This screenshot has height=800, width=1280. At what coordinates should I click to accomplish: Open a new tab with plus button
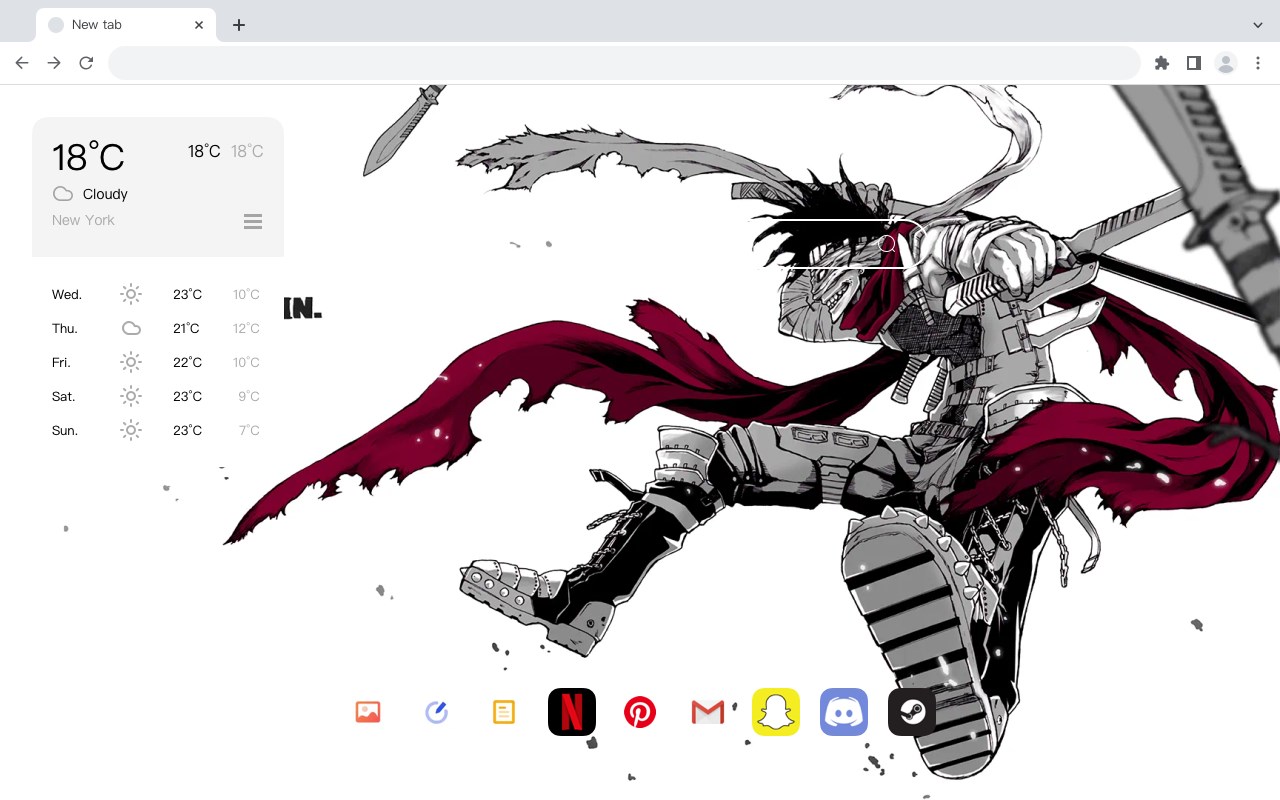coord(238,25)
